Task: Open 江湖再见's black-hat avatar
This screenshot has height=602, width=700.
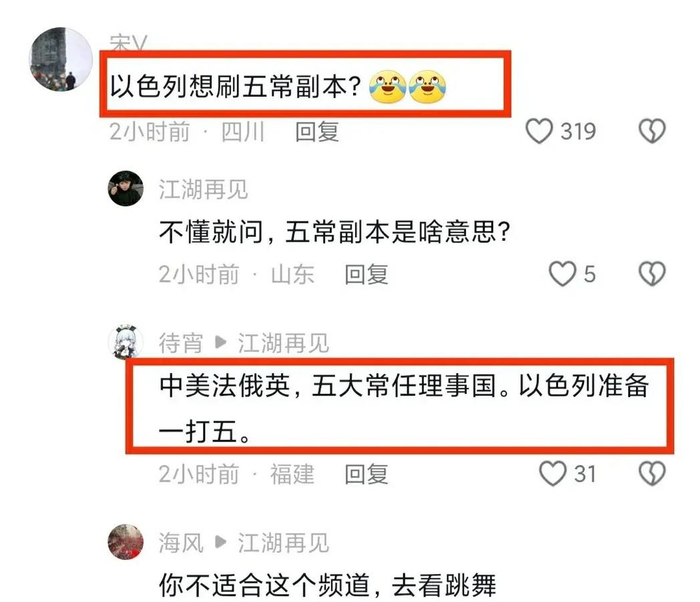Action: [125, 188]
